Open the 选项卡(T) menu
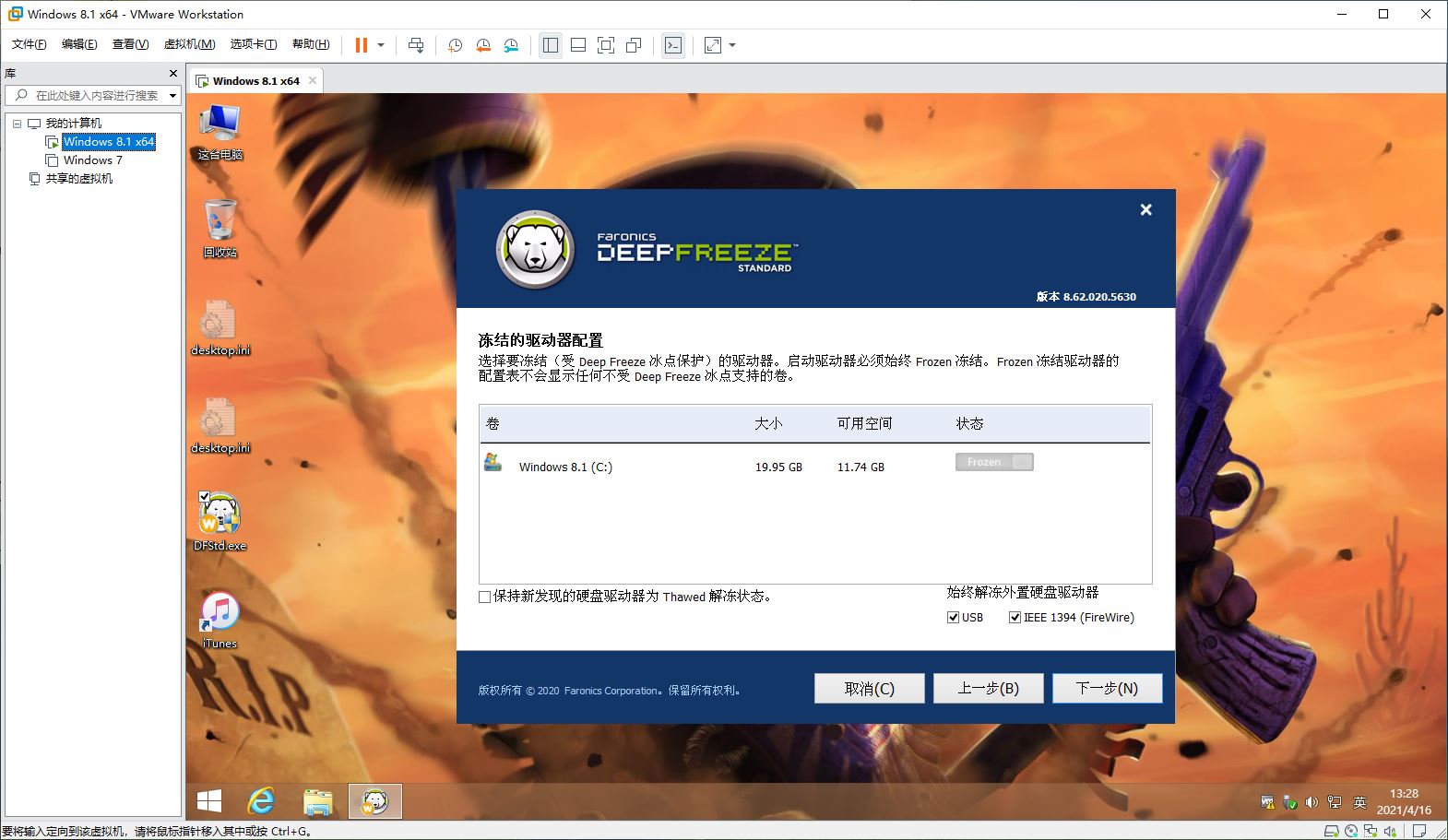Screen dimensions: 1448x840 253,44
